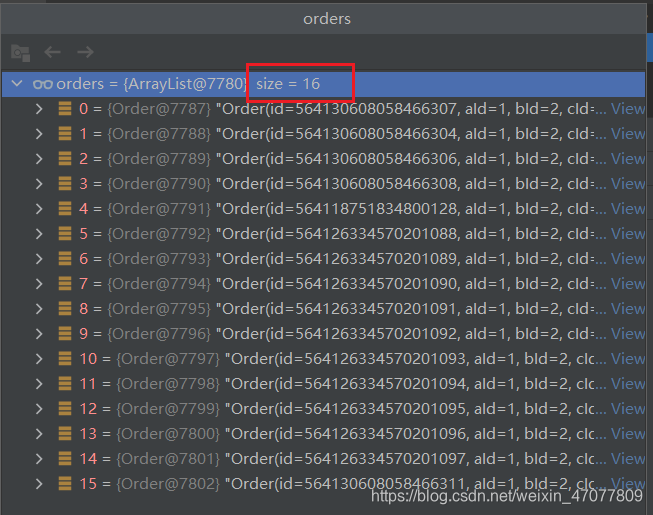Viewport: 653px width, 515px height.
Task: Expand element 10 Order@7797
Action: click(39, 359)
